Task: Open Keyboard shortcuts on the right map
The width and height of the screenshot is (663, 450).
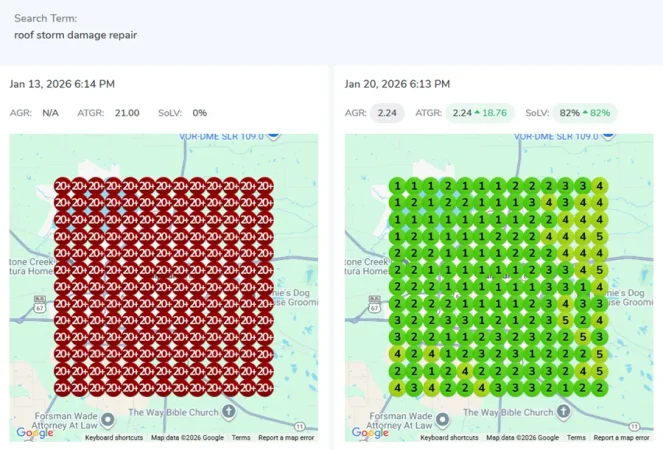Action: click(x=449, y=438)
